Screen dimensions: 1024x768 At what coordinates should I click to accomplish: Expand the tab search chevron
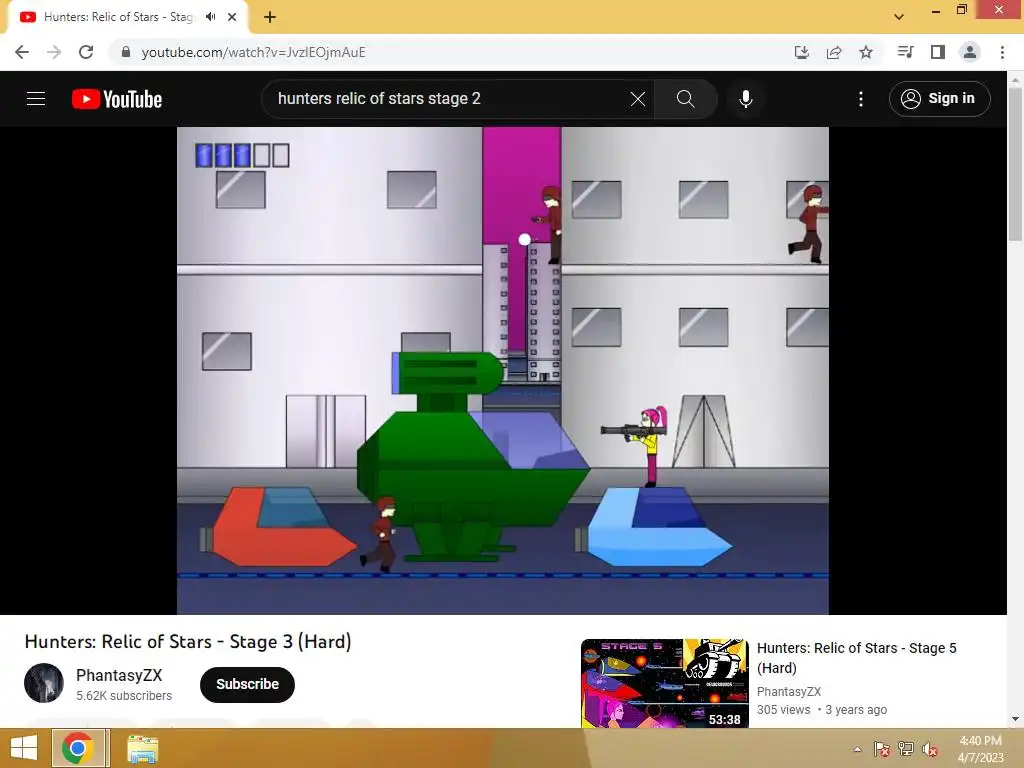(899, 17)
